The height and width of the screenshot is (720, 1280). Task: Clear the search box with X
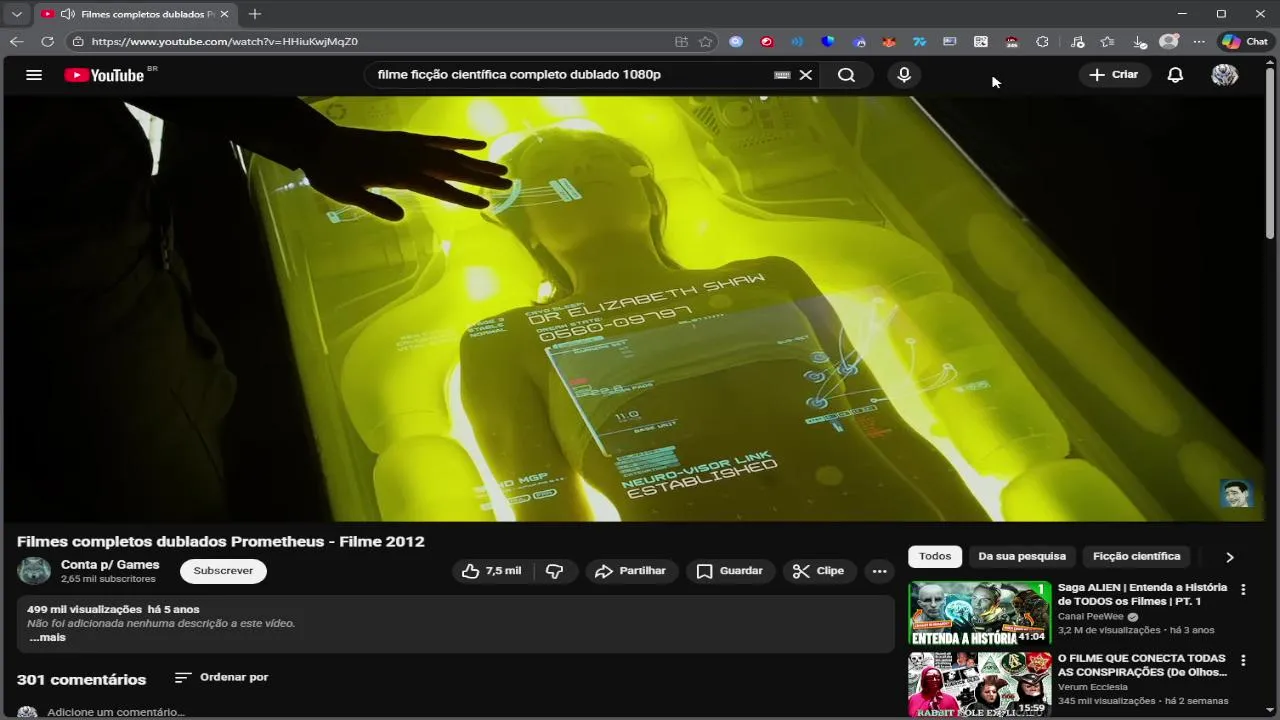[806, 75]
